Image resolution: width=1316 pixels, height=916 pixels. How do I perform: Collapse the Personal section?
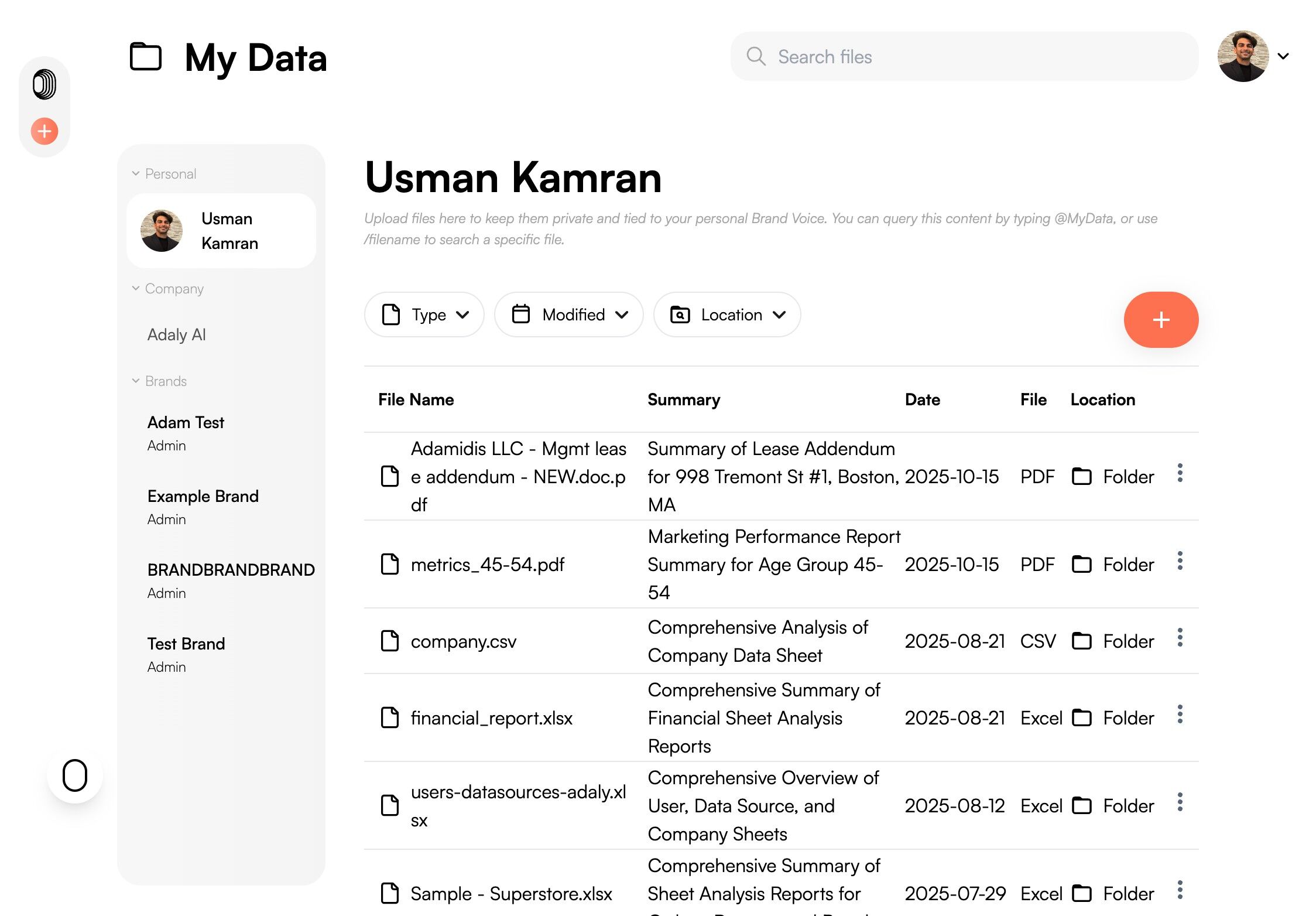point(136,173)
